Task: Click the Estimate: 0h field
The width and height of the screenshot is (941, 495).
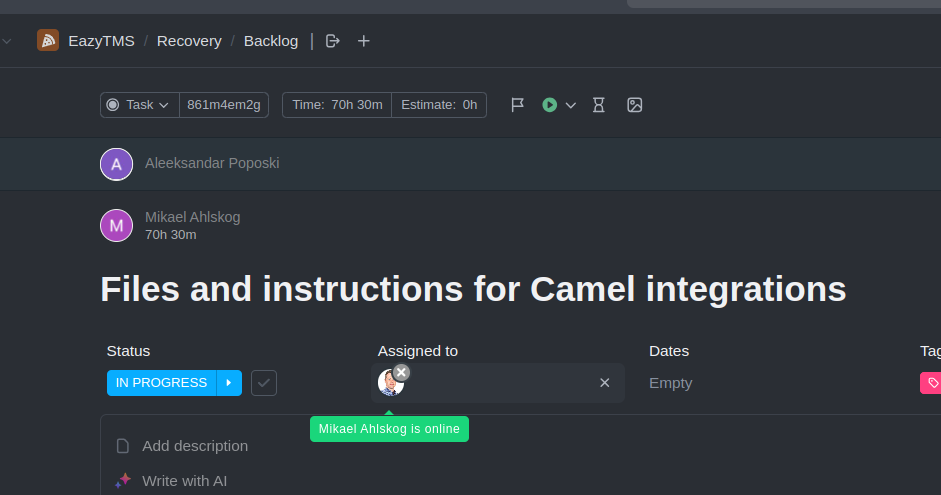Action: (439, 105)
